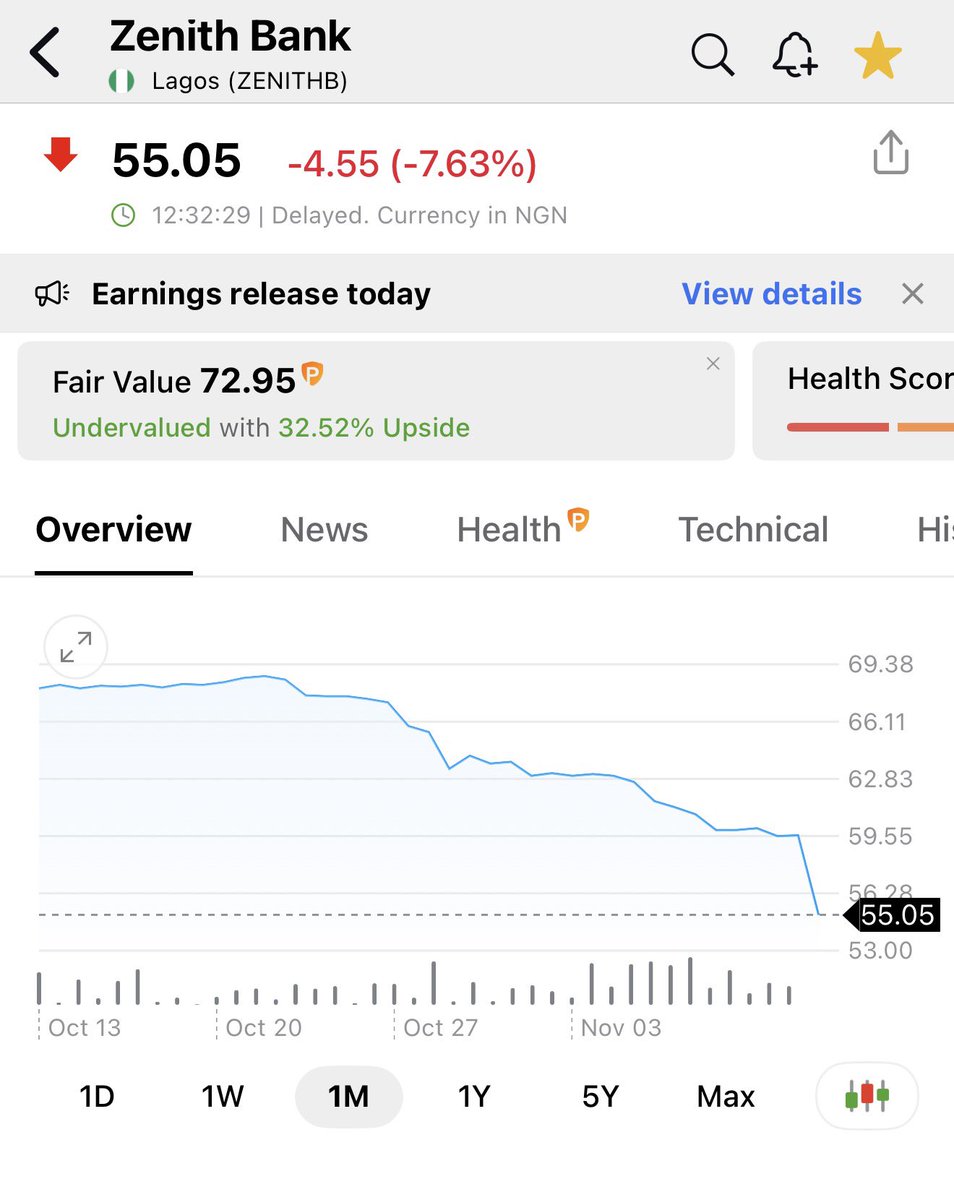This screenshot has width=954, height=1200.
Task: Select the 1D chart range
Action: [97, 1097]
